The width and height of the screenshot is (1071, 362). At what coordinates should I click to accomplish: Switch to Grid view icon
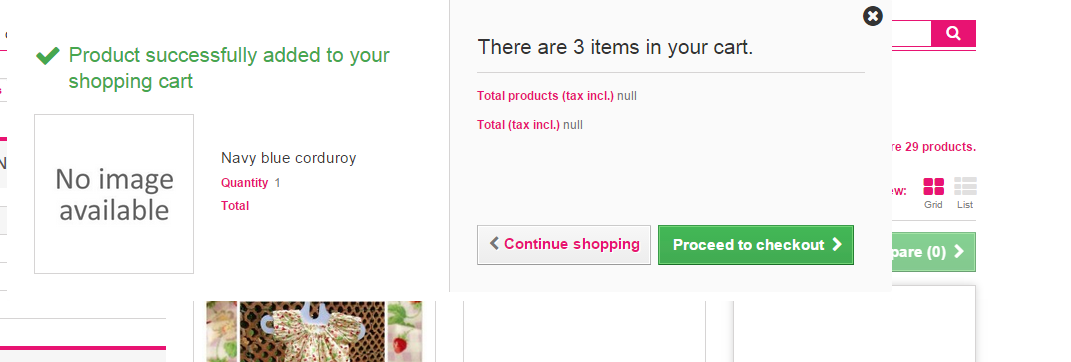click(x=933, y=187)
